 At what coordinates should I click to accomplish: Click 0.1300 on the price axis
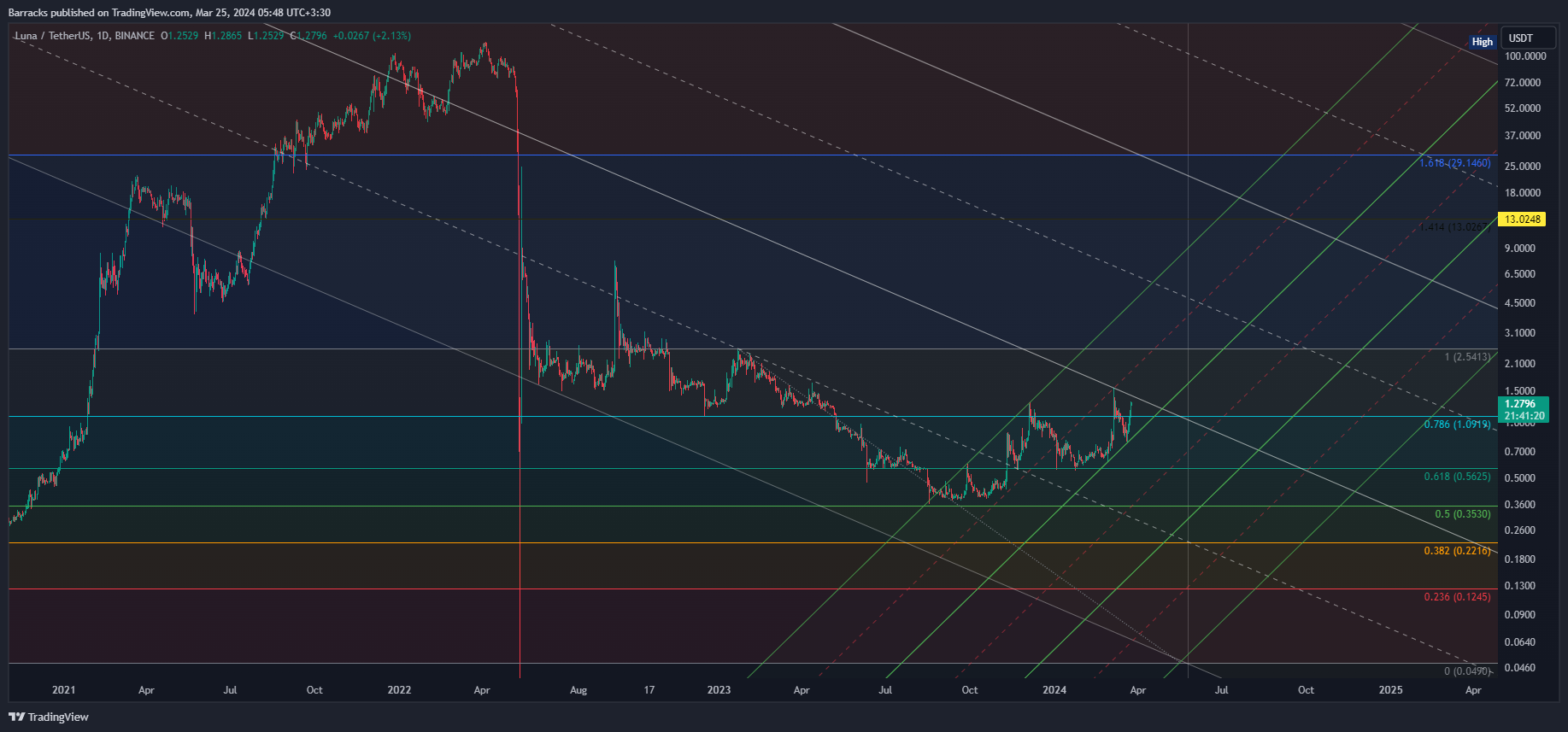click(1520, 586)
